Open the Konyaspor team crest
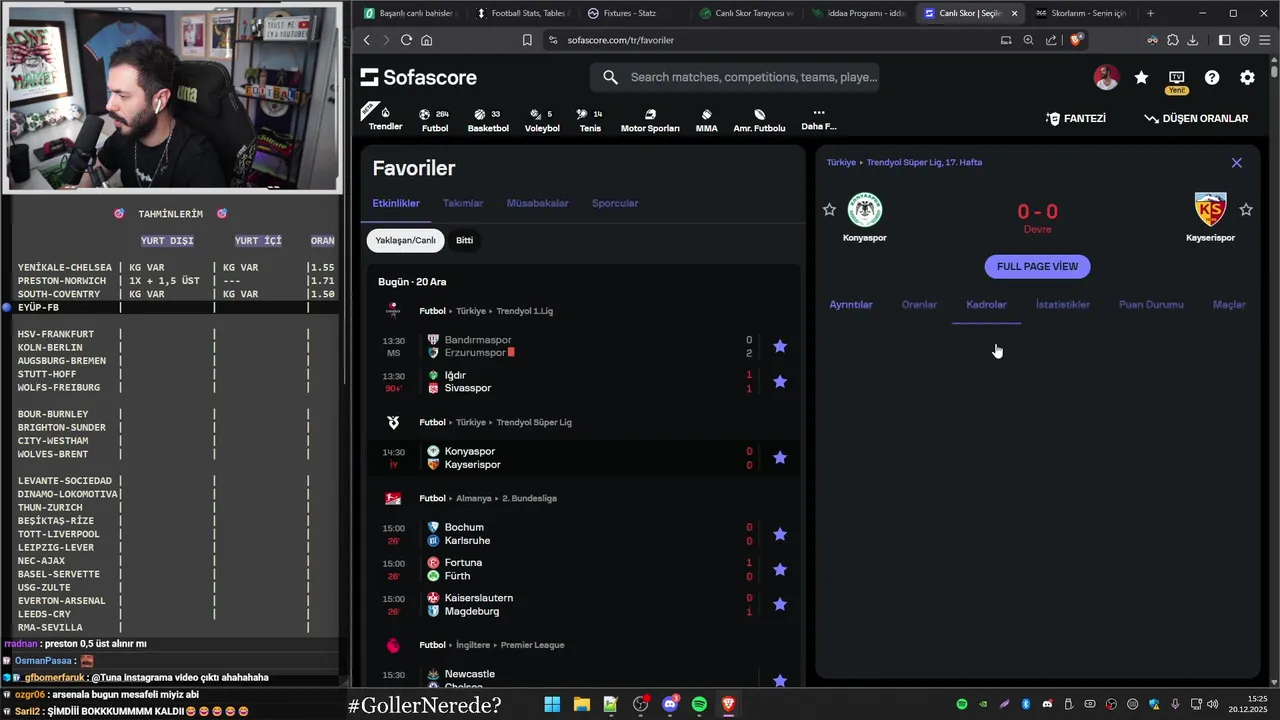This screenshot has height=720, width=1280. pyautogui.click(x=865, y=210)
